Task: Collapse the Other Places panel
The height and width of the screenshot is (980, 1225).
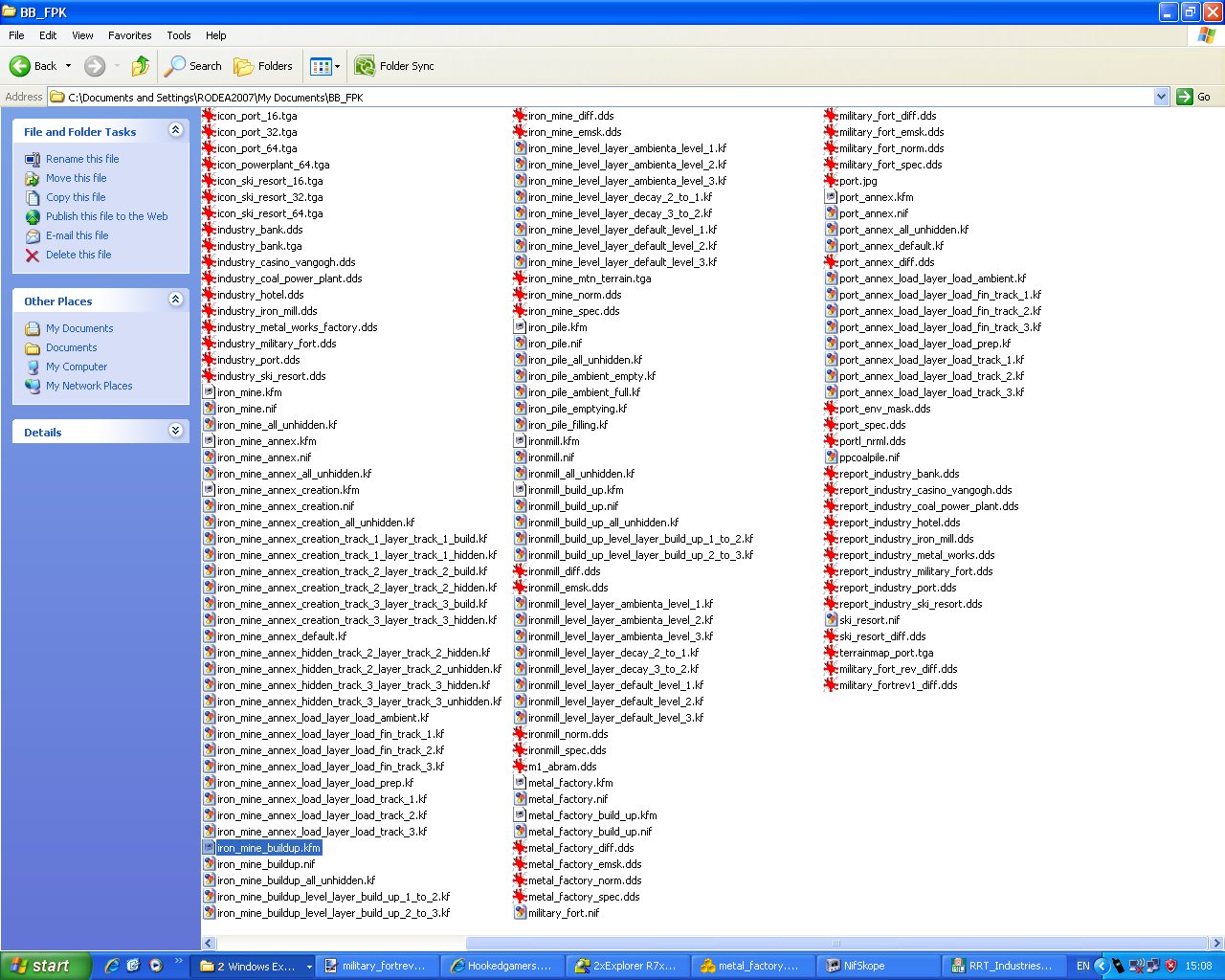Action: (x=175, y=300)
